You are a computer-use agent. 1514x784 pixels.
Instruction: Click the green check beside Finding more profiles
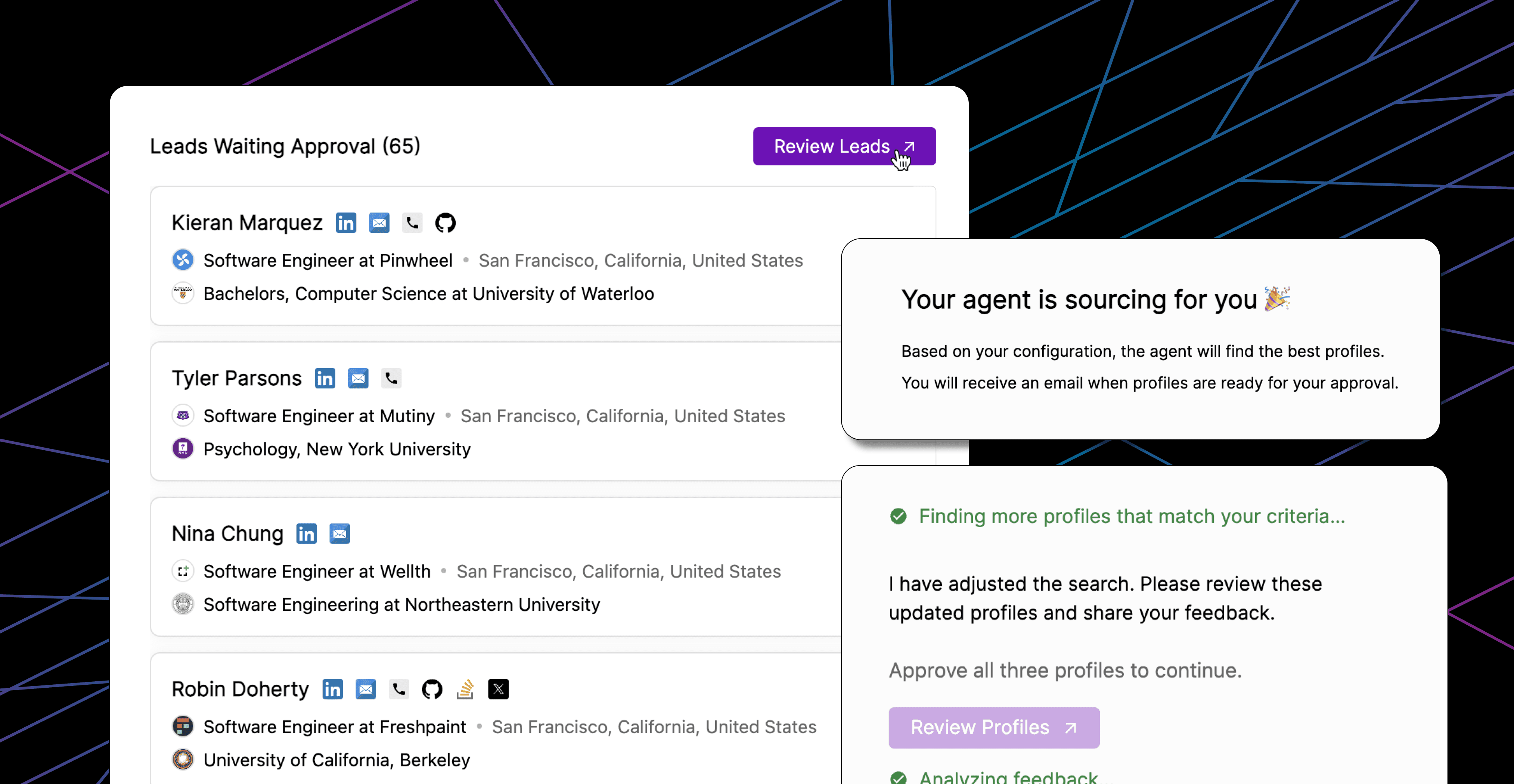898,517
